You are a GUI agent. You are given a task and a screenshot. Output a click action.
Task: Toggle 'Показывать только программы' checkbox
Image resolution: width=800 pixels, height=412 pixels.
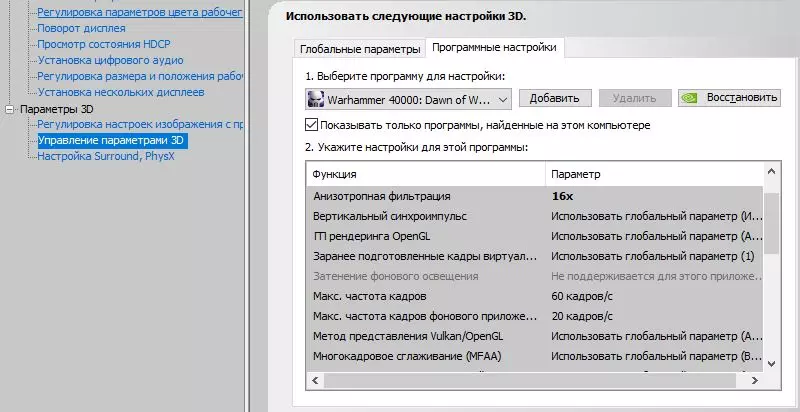[x=311, y=125]
